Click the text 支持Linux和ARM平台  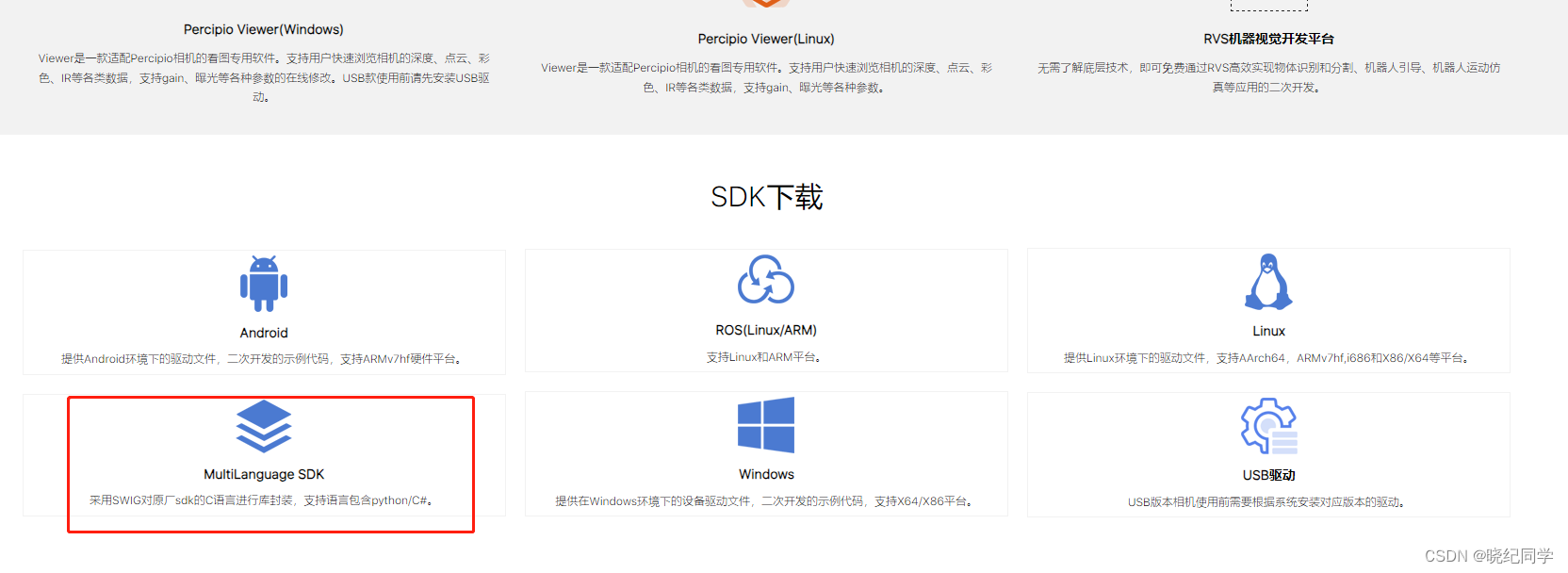764,357
